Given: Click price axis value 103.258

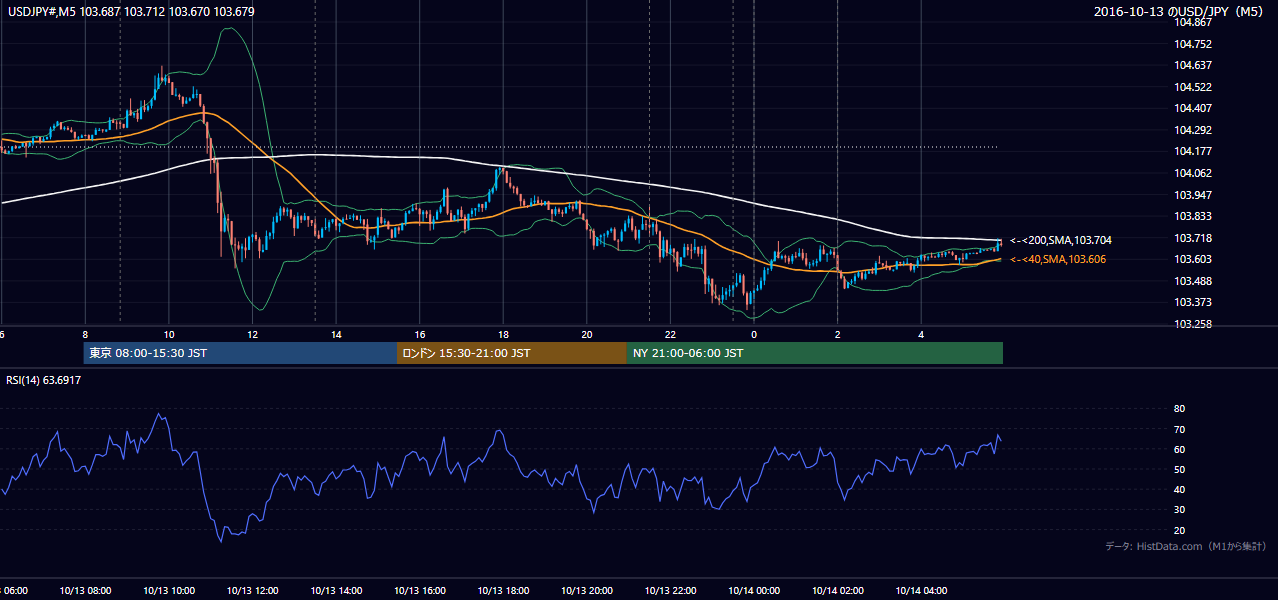Looking at the screenshot, I should click(1193, 324).
